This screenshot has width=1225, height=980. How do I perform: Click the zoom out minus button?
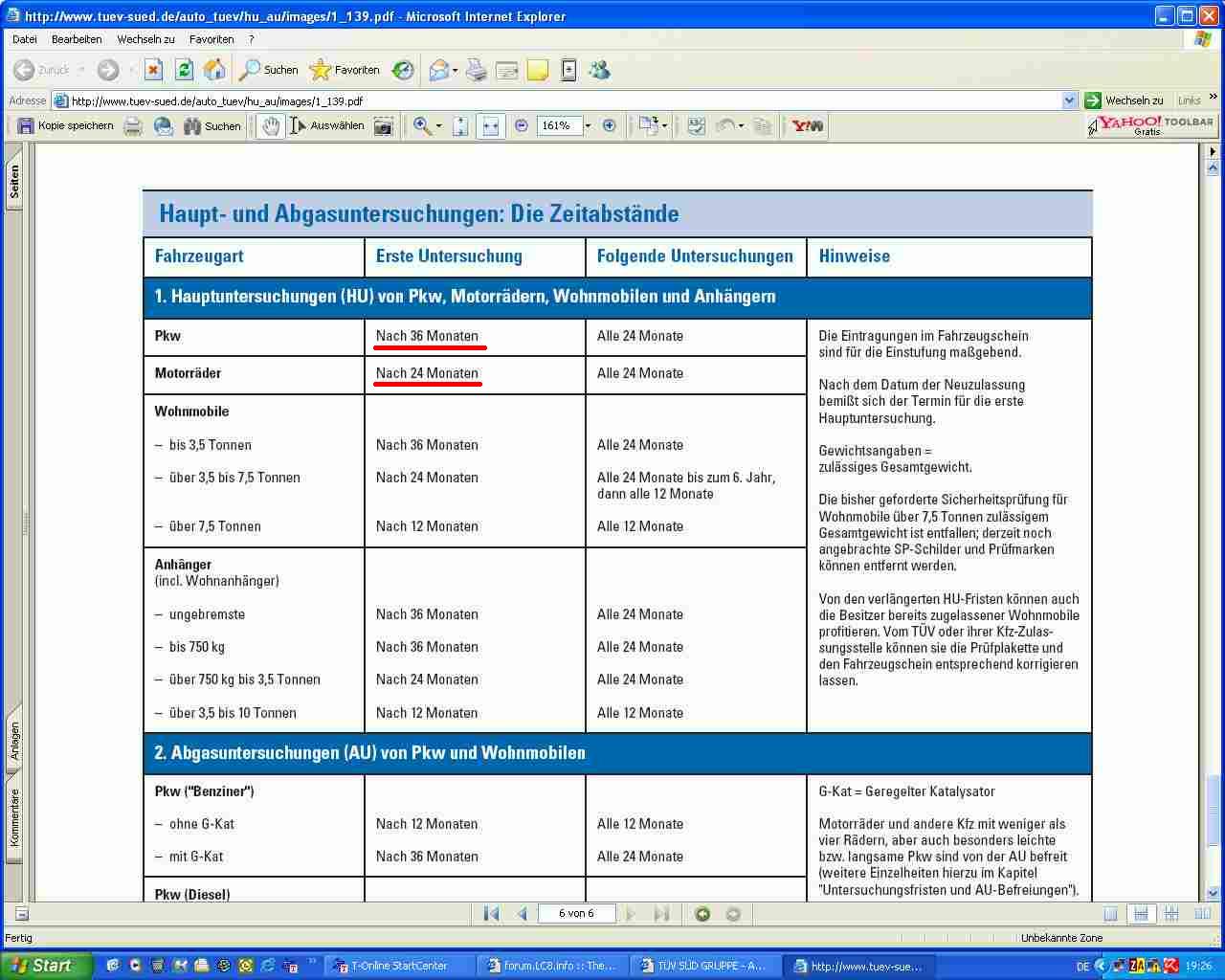522,126
